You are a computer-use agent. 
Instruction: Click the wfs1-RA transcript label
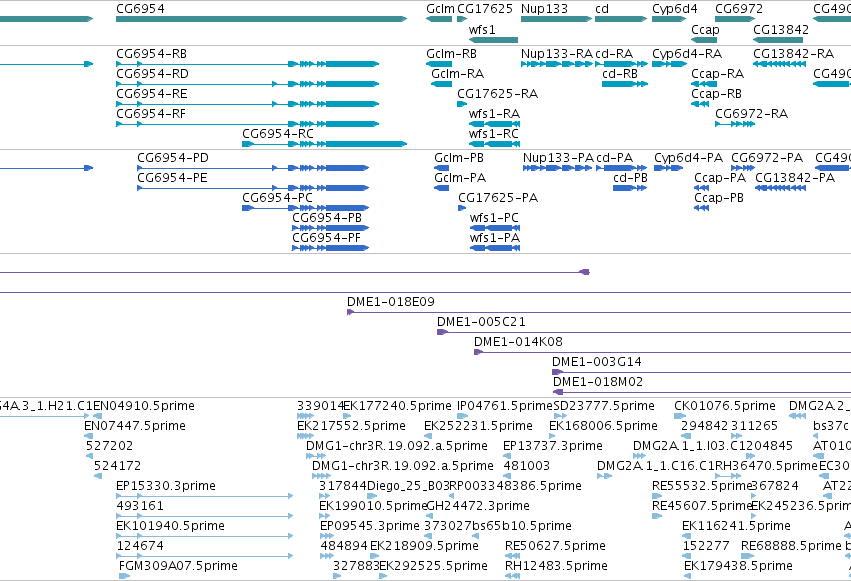click(x=494, y=114)
